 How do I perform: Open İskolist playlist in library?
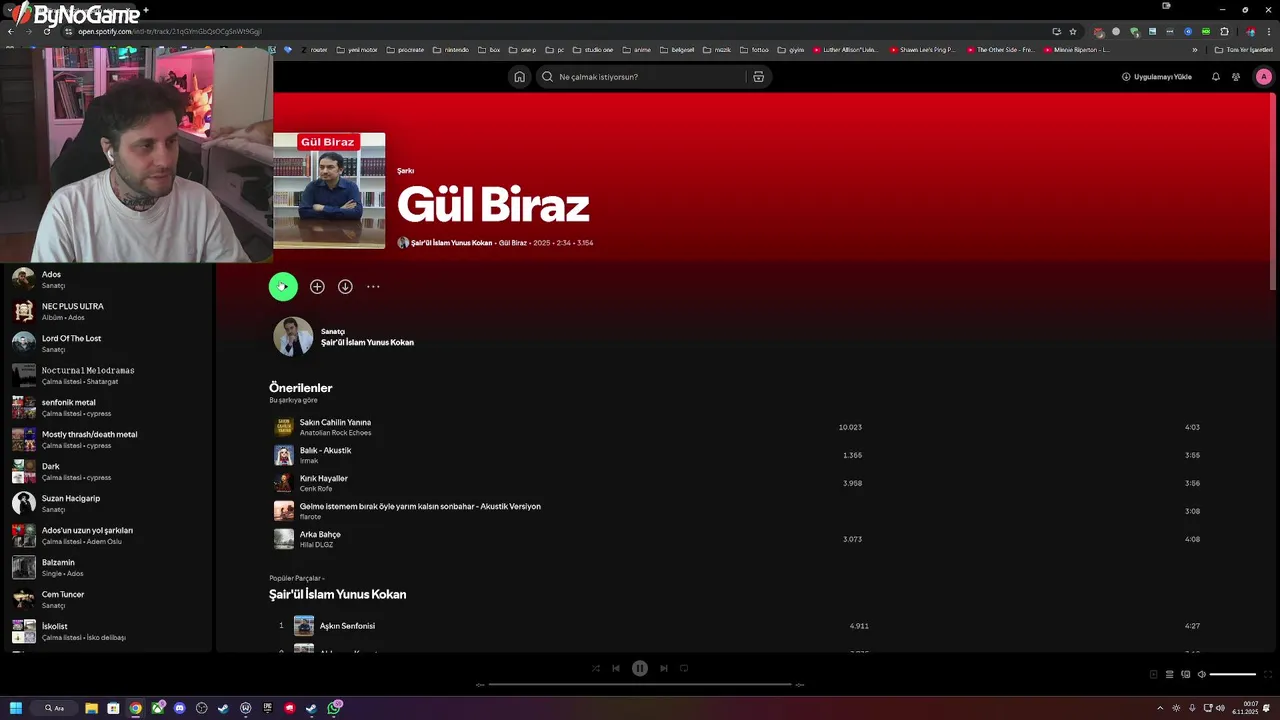108,631
